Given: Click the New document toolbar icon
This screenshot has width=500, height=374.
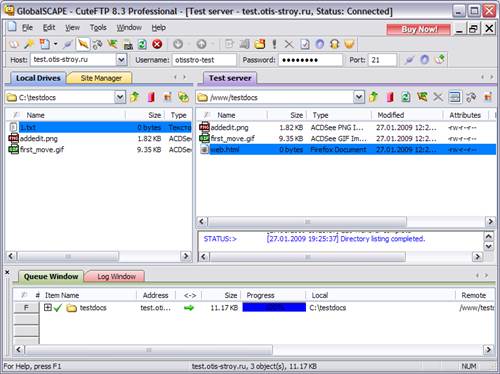Looking at the screenshot, I should pos(44,44).
